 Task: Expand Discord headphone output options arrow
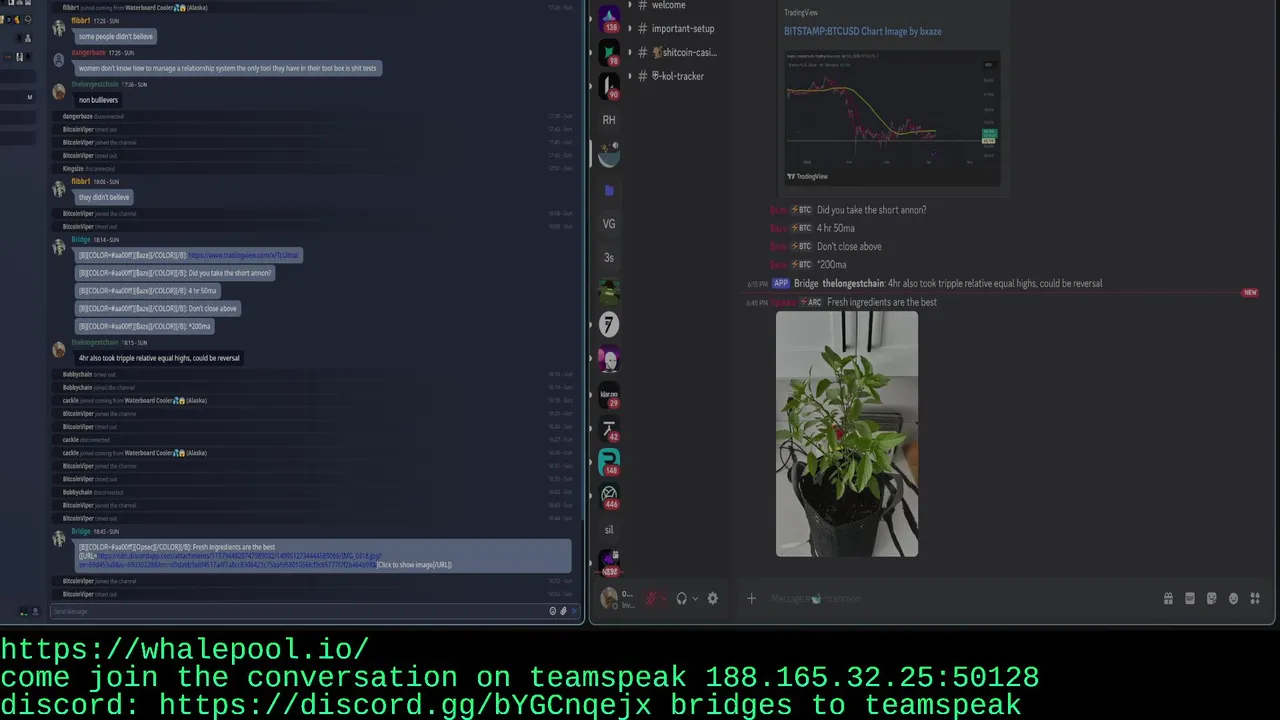coord(695,598)
